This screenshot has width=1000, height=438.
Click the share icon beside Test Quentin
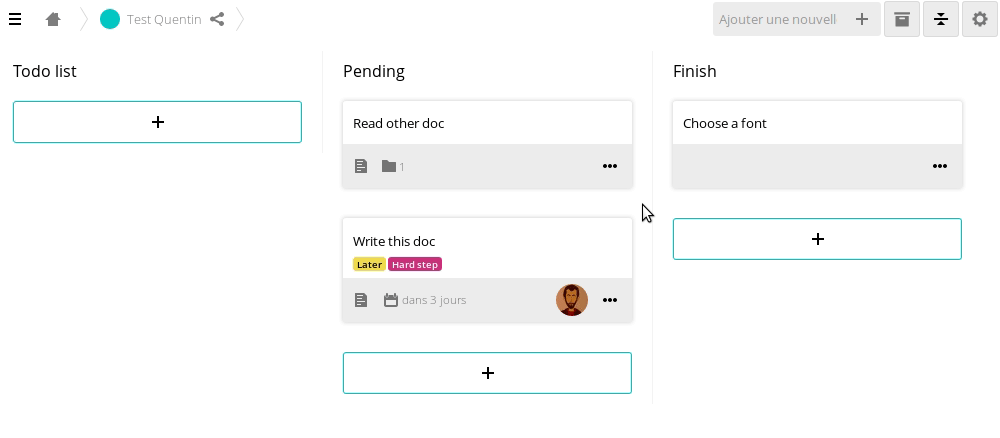217,19
